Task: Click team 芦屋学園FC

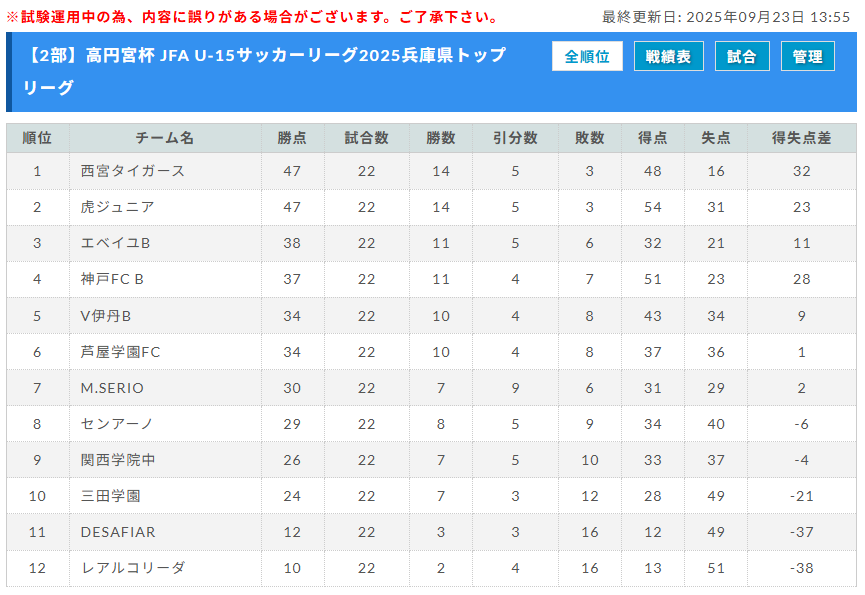Action: click(x=120, y=352)
